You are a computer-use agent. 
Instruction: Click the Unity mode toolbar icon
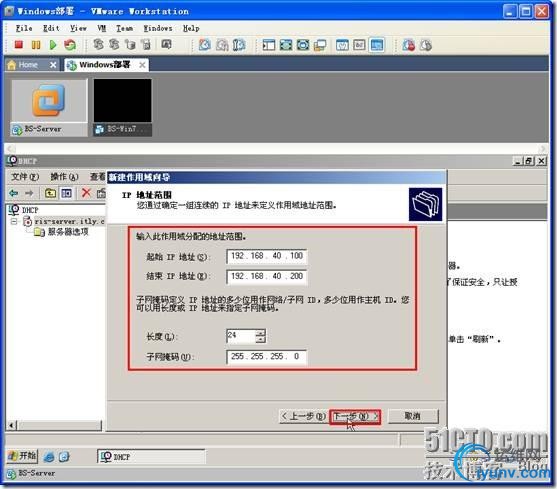[320, 45]
